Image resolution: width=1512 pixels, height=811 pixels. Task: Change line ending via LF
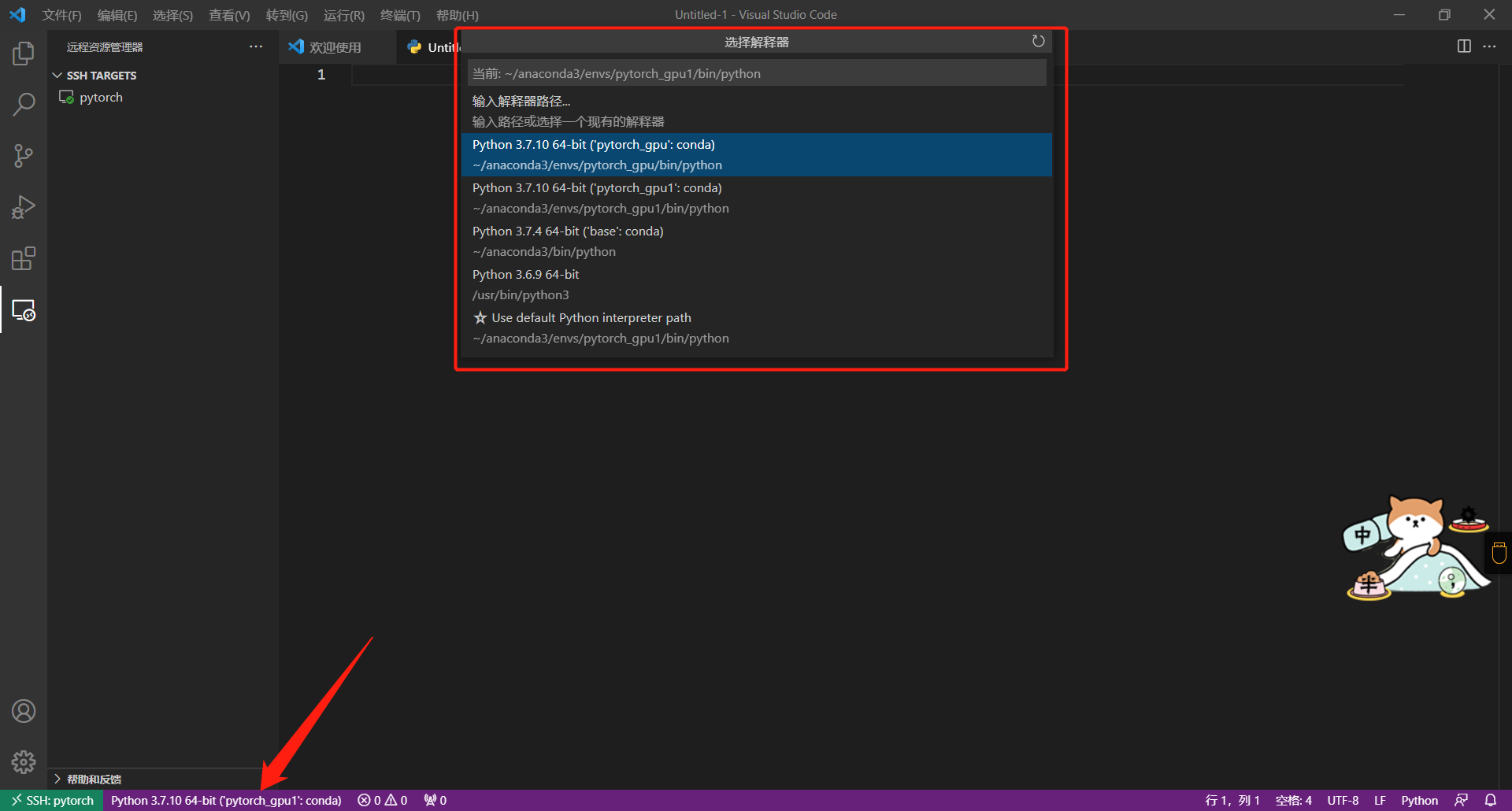pos(1380,800)
